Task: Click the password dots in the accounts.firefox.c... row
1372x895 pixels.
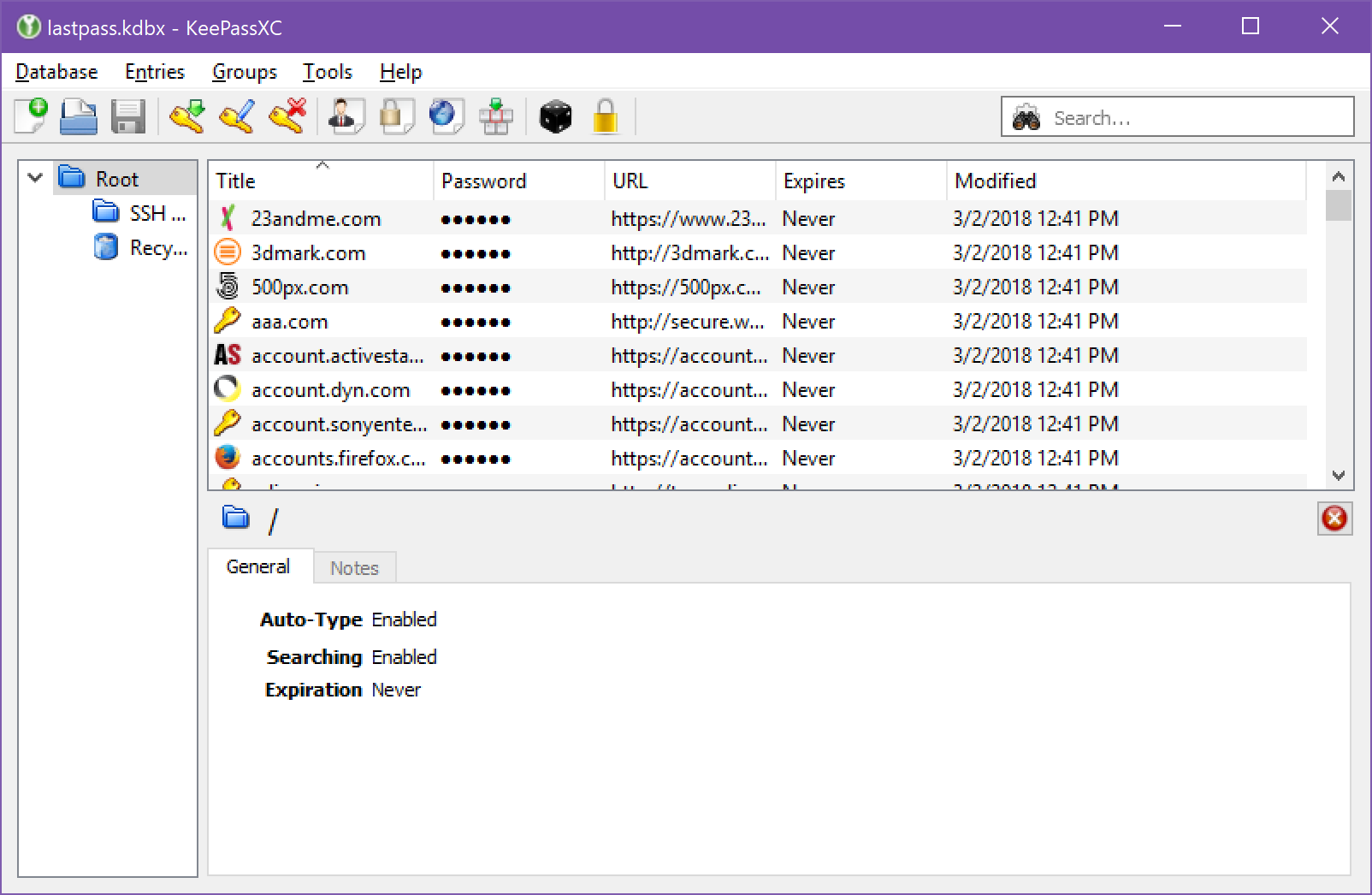Action: (x=476, y=459)
